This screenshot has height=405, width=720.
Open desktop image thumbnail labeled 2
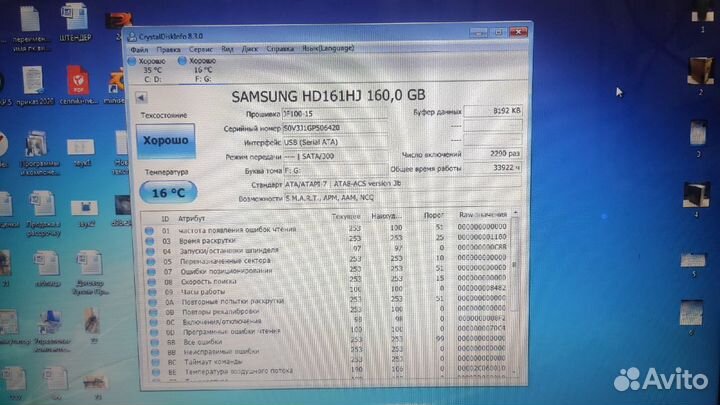tap(701, 75)
